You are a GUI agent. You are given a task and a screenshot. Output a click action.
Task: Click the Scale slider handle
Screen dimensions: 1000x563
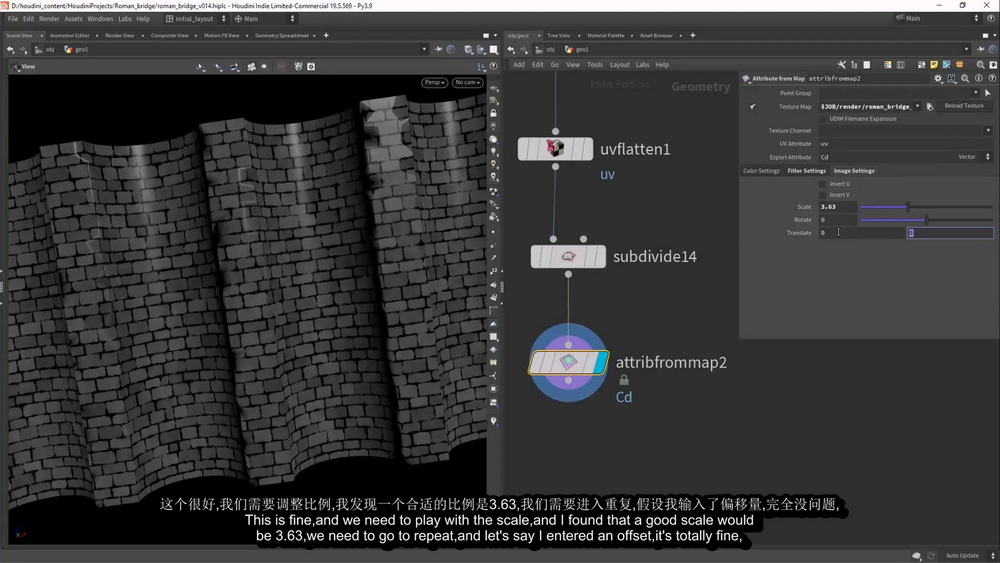pos(908,207)
